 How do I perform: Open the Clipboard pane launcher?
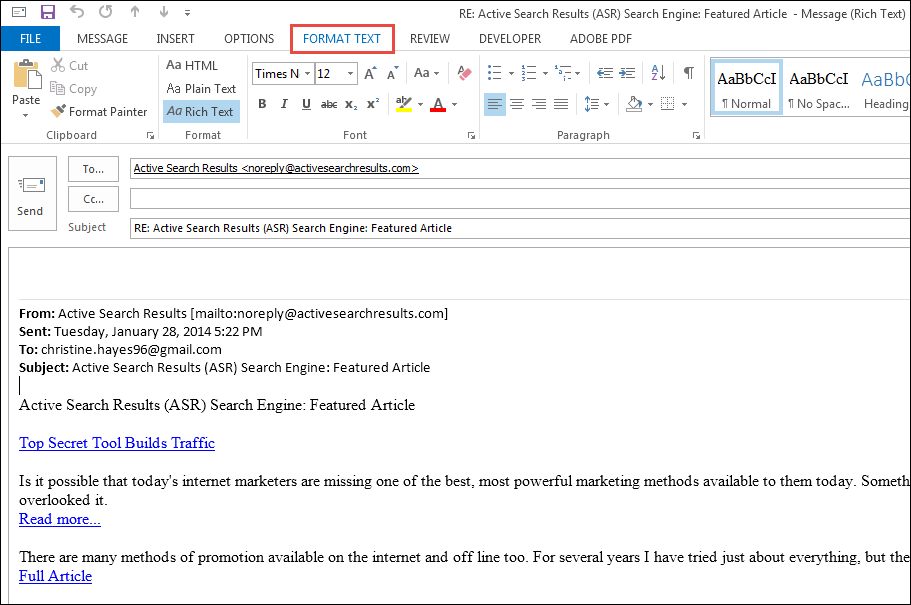pyautogui.click(x=150, y=135)
